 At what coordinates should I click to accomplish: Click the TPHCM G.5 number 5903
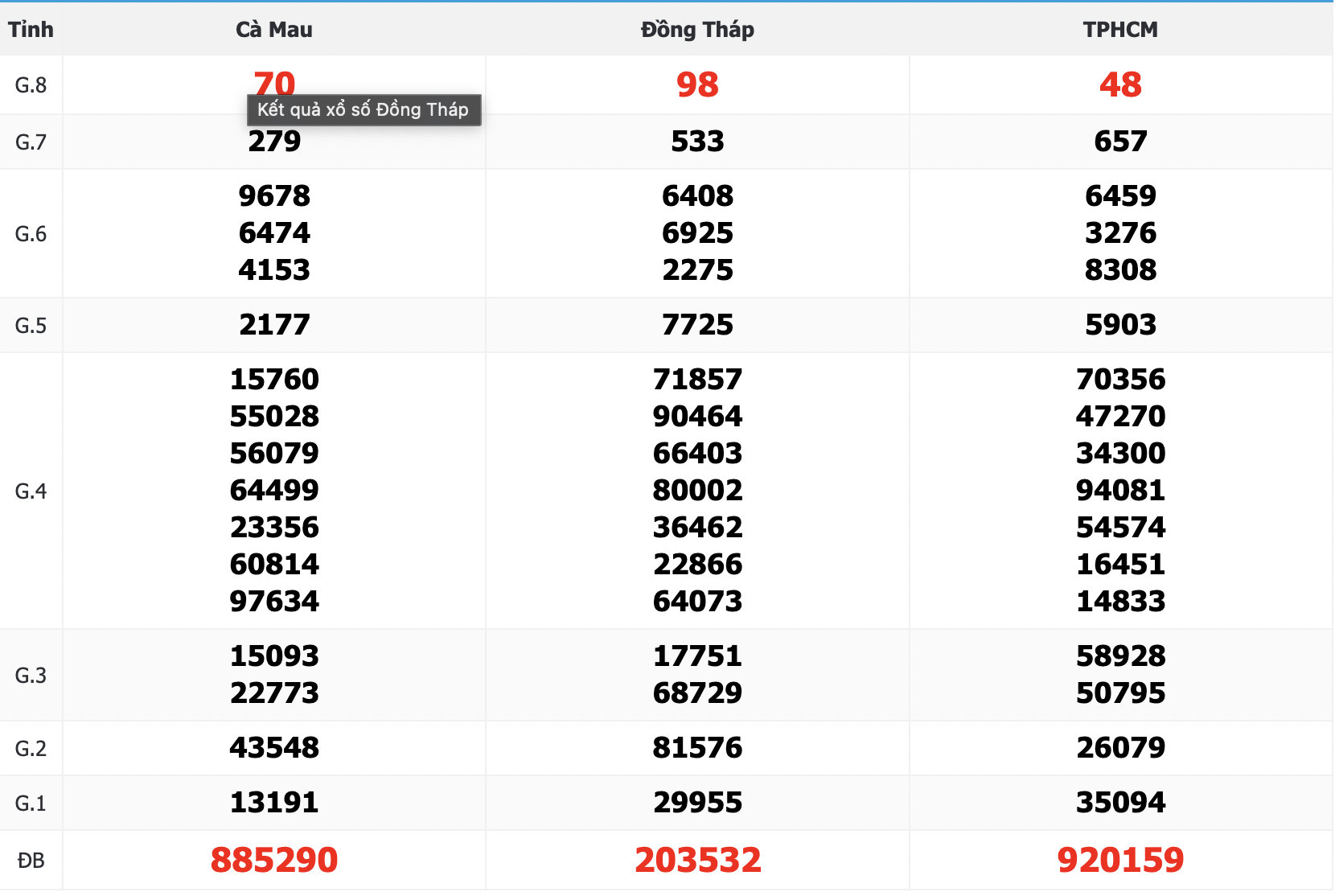tap(1120, 325)
